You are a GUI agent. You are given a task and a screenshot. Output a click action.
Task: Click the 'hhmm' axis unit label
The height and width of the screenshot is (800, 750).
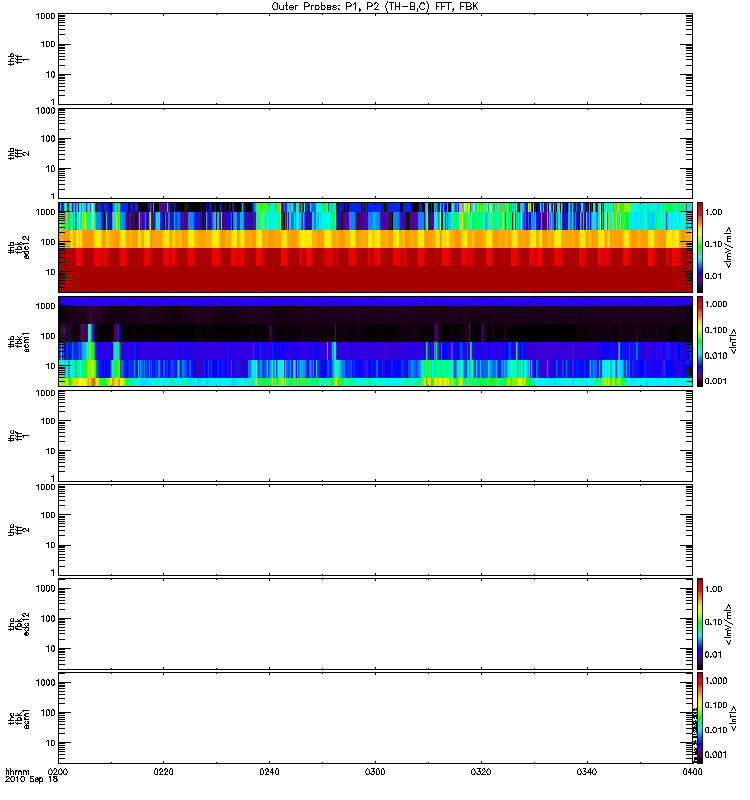click(17, 772)
